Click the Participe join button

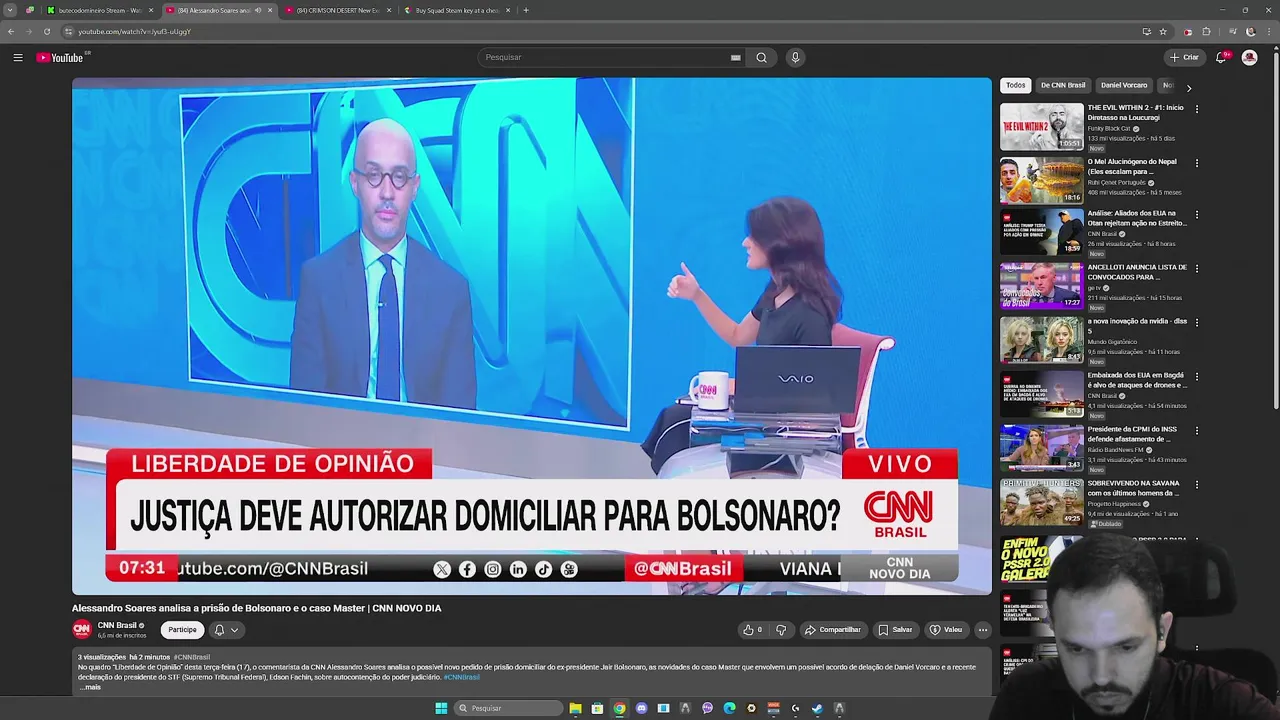[x=182, y=630]
